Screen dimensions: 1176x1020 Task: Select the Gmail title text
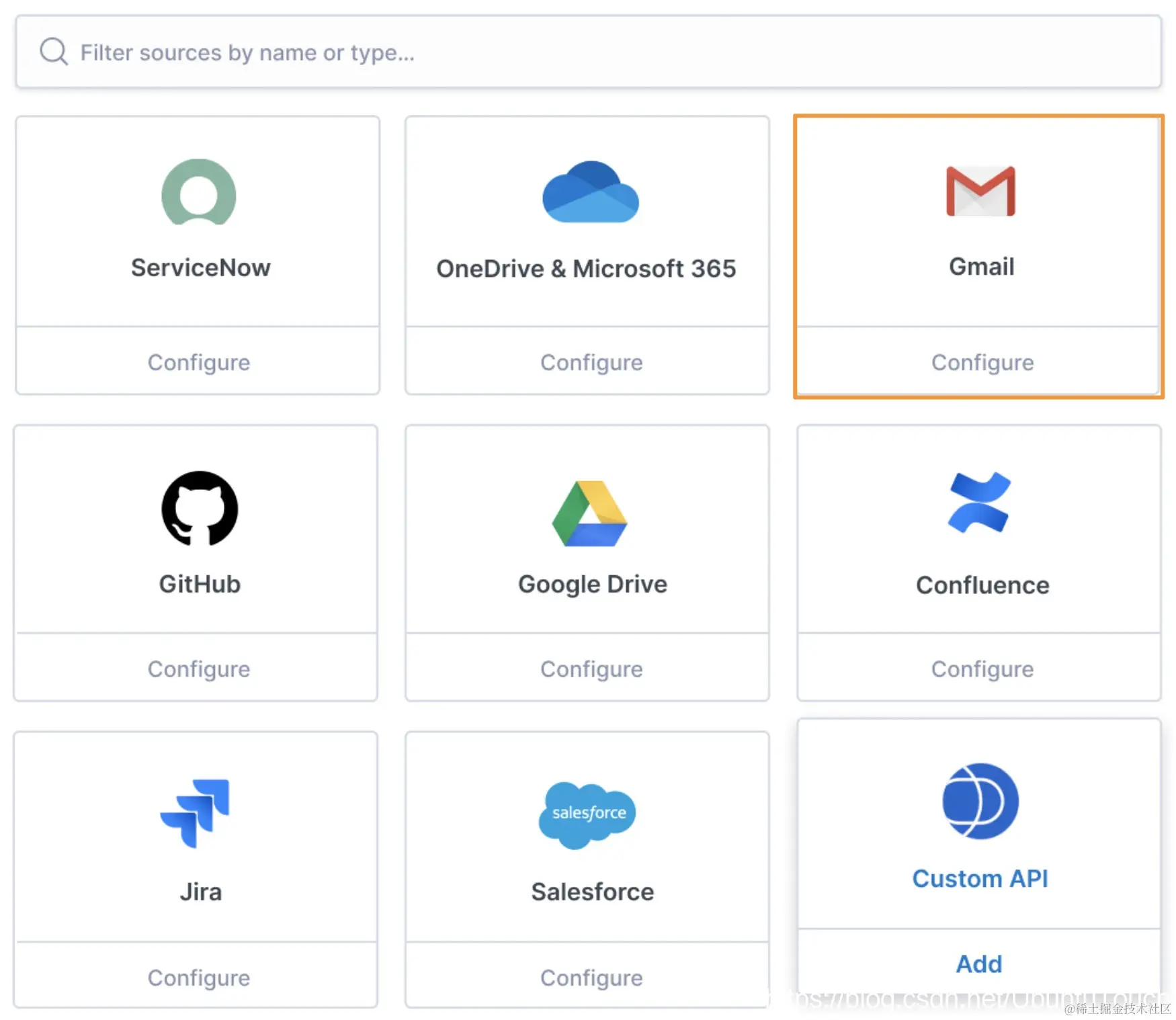[x=981, y=267]
